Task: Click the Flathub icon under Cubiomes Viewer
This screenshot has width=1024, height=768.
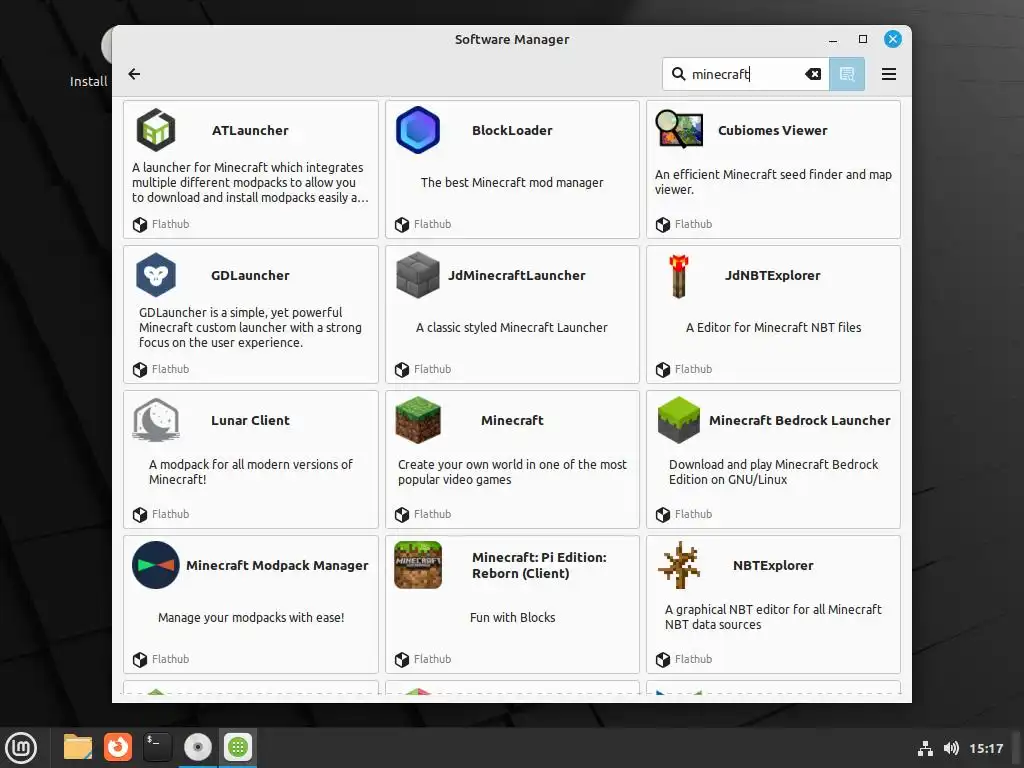Action: pos(663,225)
